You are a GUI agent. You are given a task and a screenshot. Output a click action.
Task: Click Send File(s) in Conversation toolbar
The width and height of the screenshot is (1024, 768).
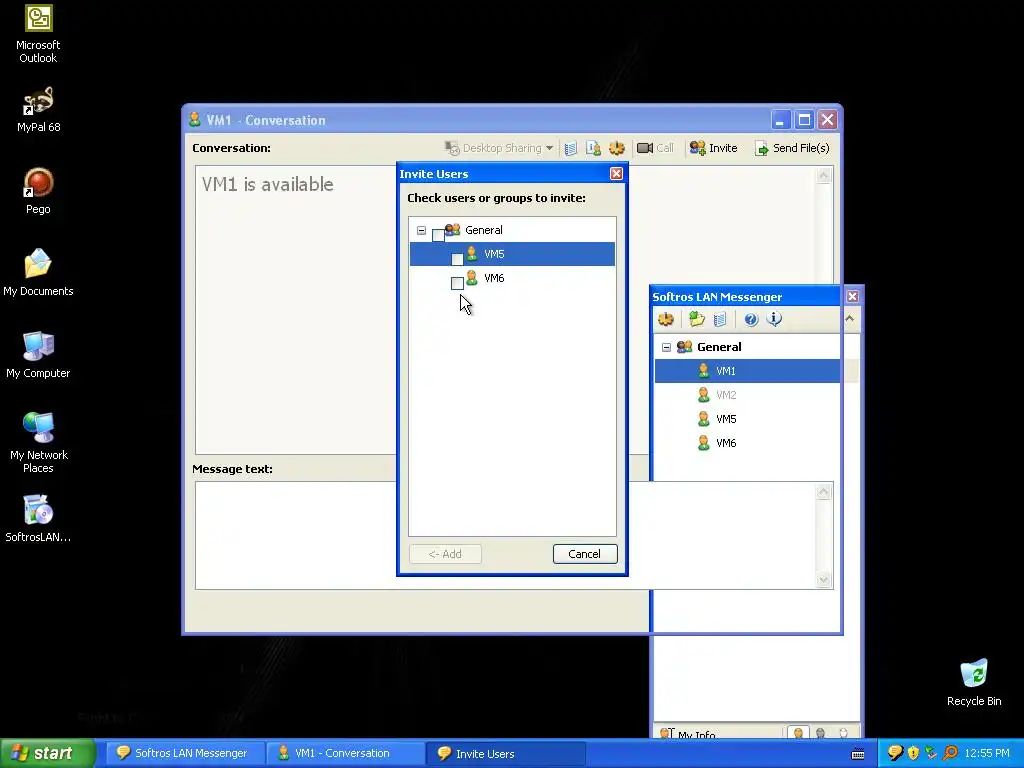click(x=792, y=148)
